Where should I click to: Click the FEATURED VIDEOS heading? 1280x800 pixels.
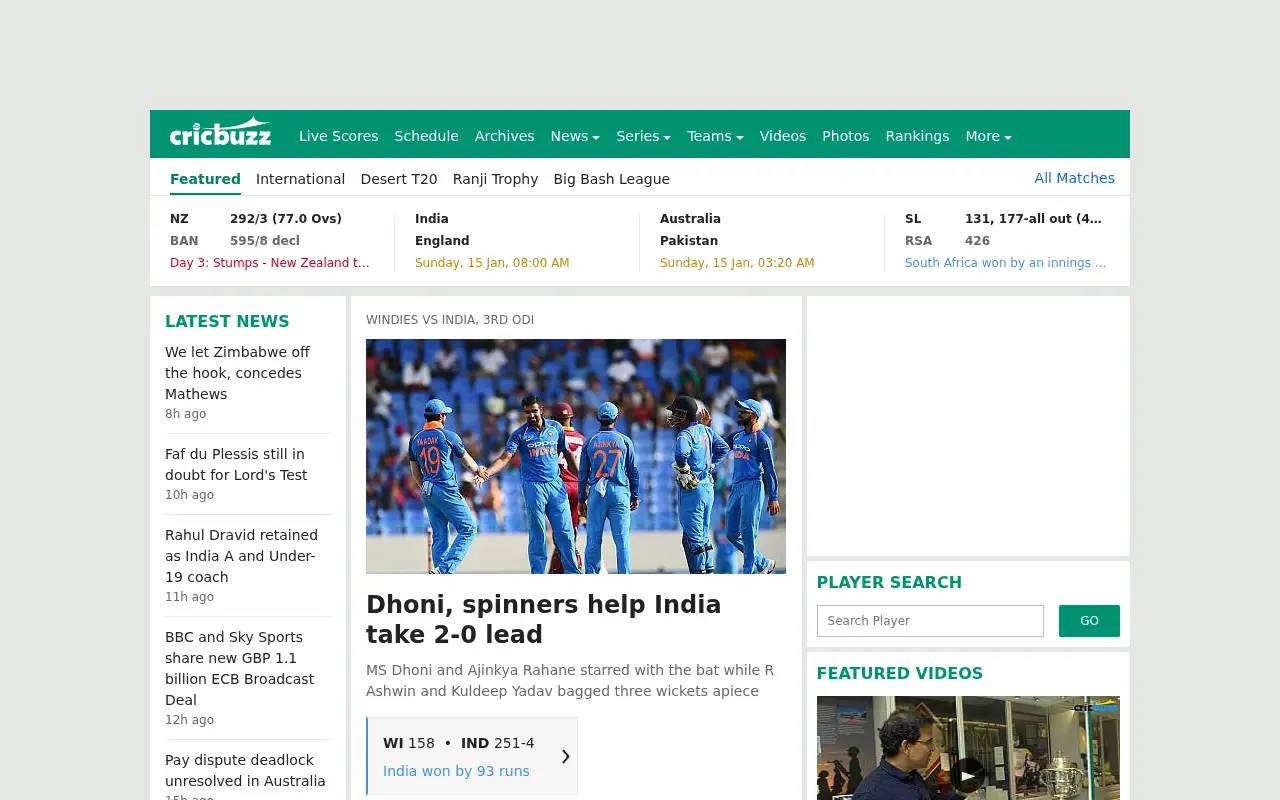click(900, 673)
